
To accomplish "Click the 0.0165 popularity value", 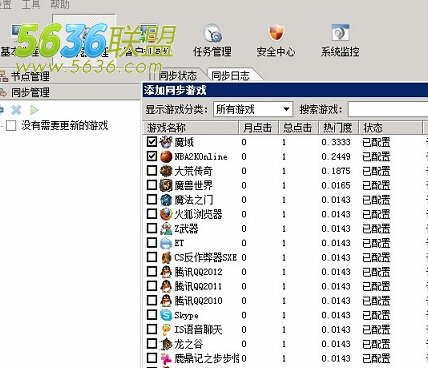I will pyautogui.click(x=336, y=185).
